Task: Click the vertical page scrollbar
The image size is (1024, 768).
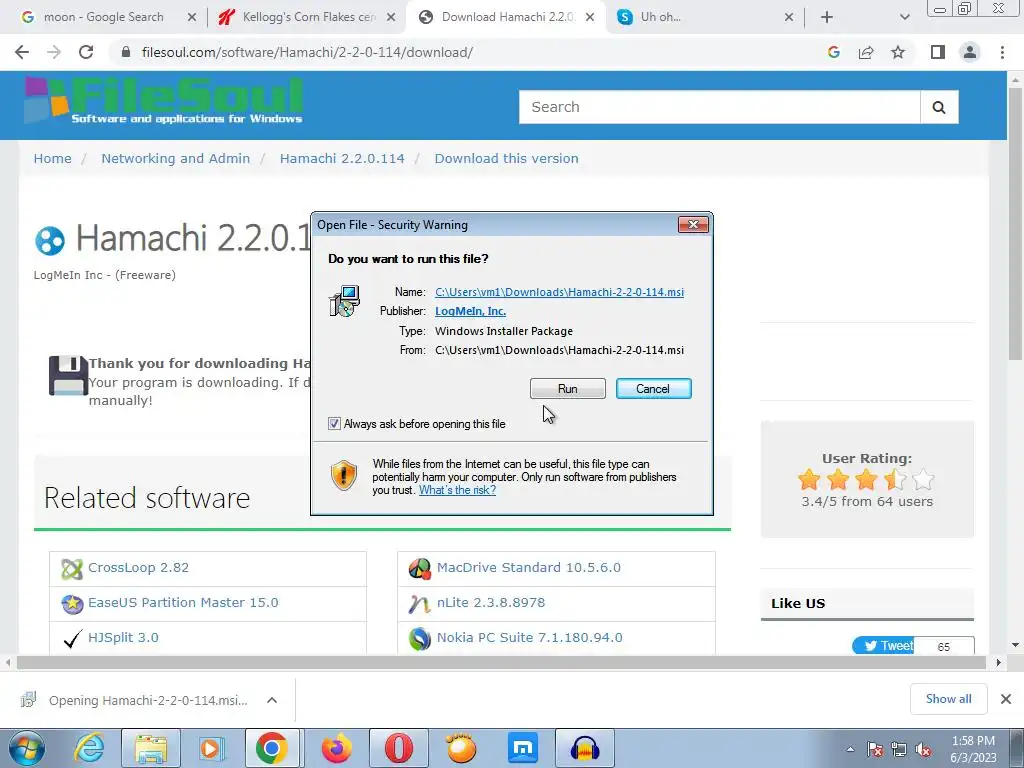Action: coord(1015,223)
